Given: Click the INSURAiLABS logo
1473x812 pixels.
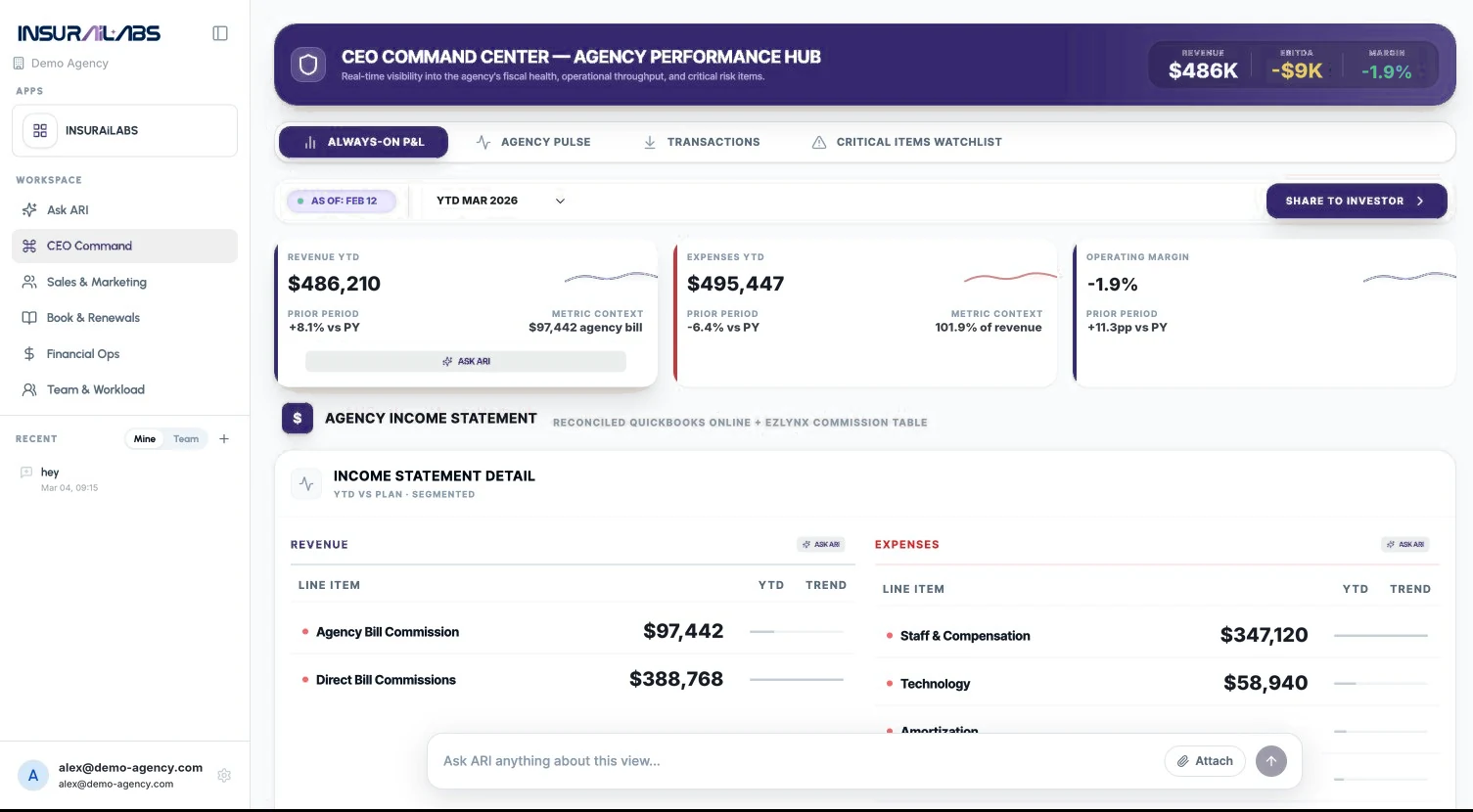Looking at the screenshot, I should [89, 33].
